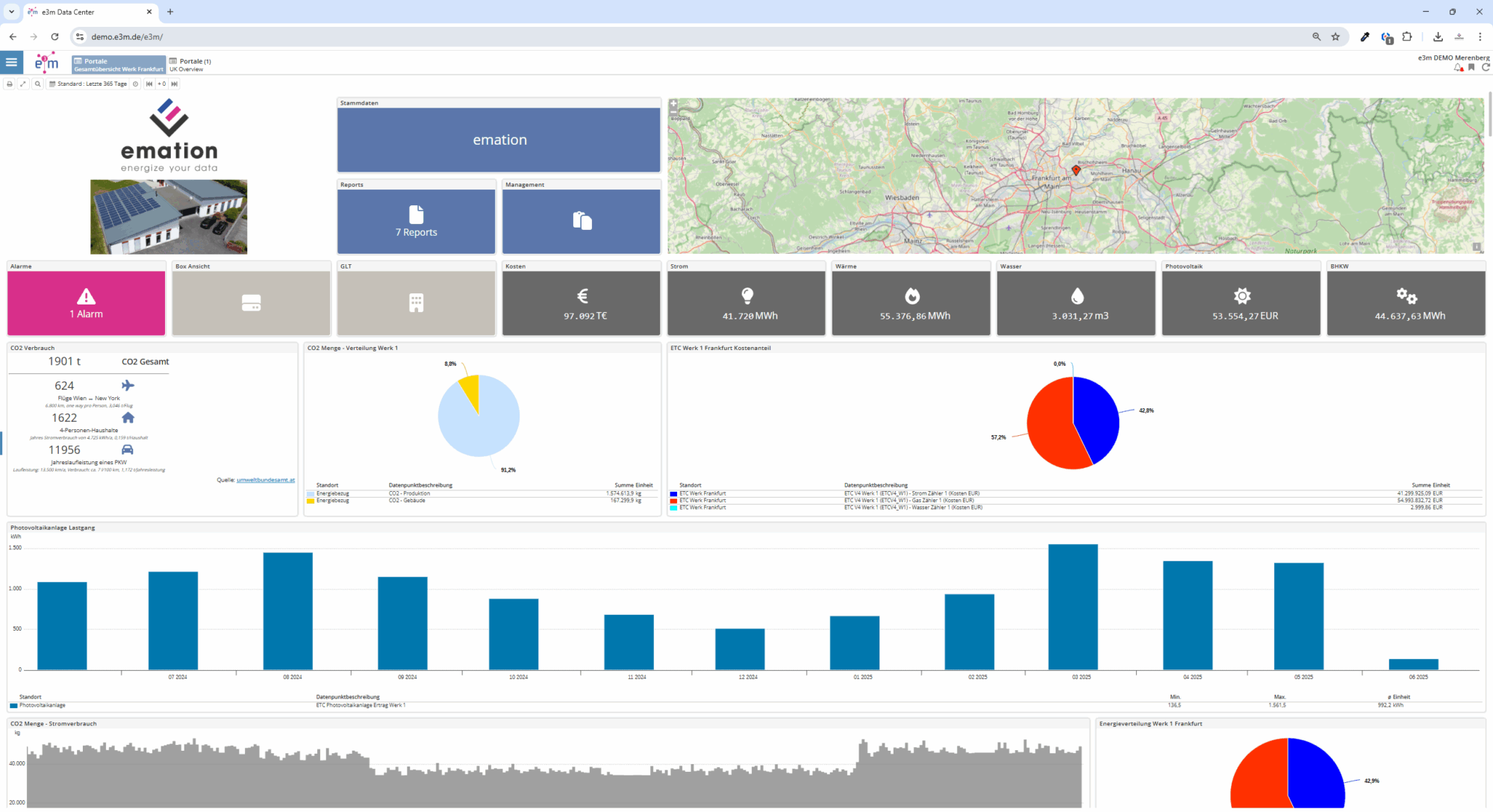This screenshot has width=1493, height=812.
Task: Open alarm notifications bell icon
Action: click(x=1459, y=68)
